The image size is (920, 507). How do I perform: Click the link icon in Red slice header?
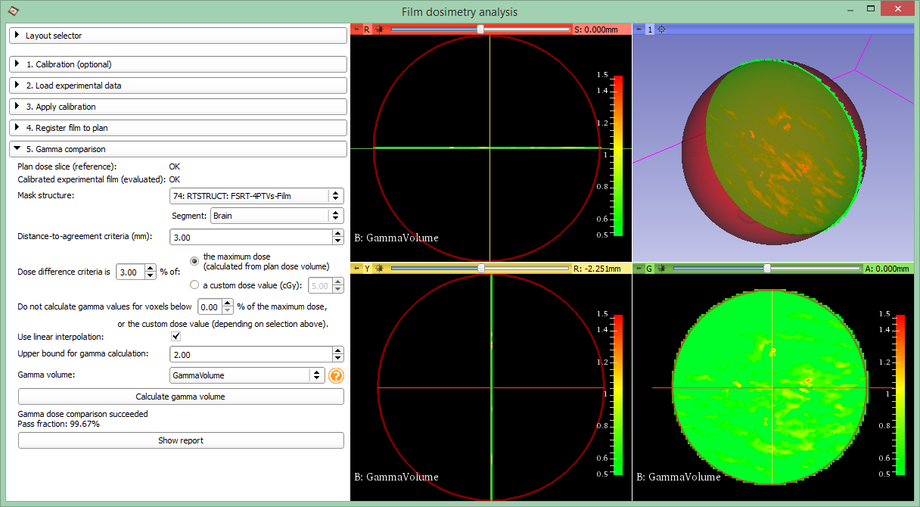(379, 30)
